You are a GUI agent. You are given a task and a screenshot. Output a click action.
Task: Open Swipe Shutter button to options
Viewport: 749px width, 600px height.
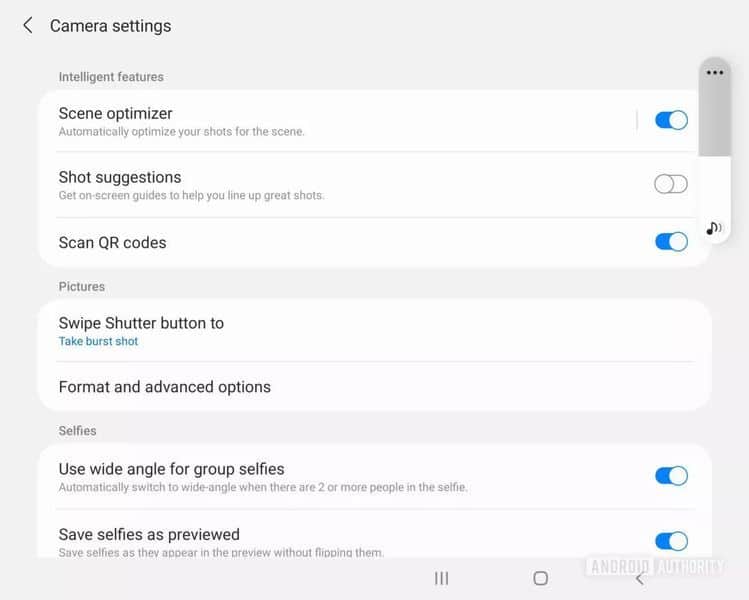click(141, 323)
